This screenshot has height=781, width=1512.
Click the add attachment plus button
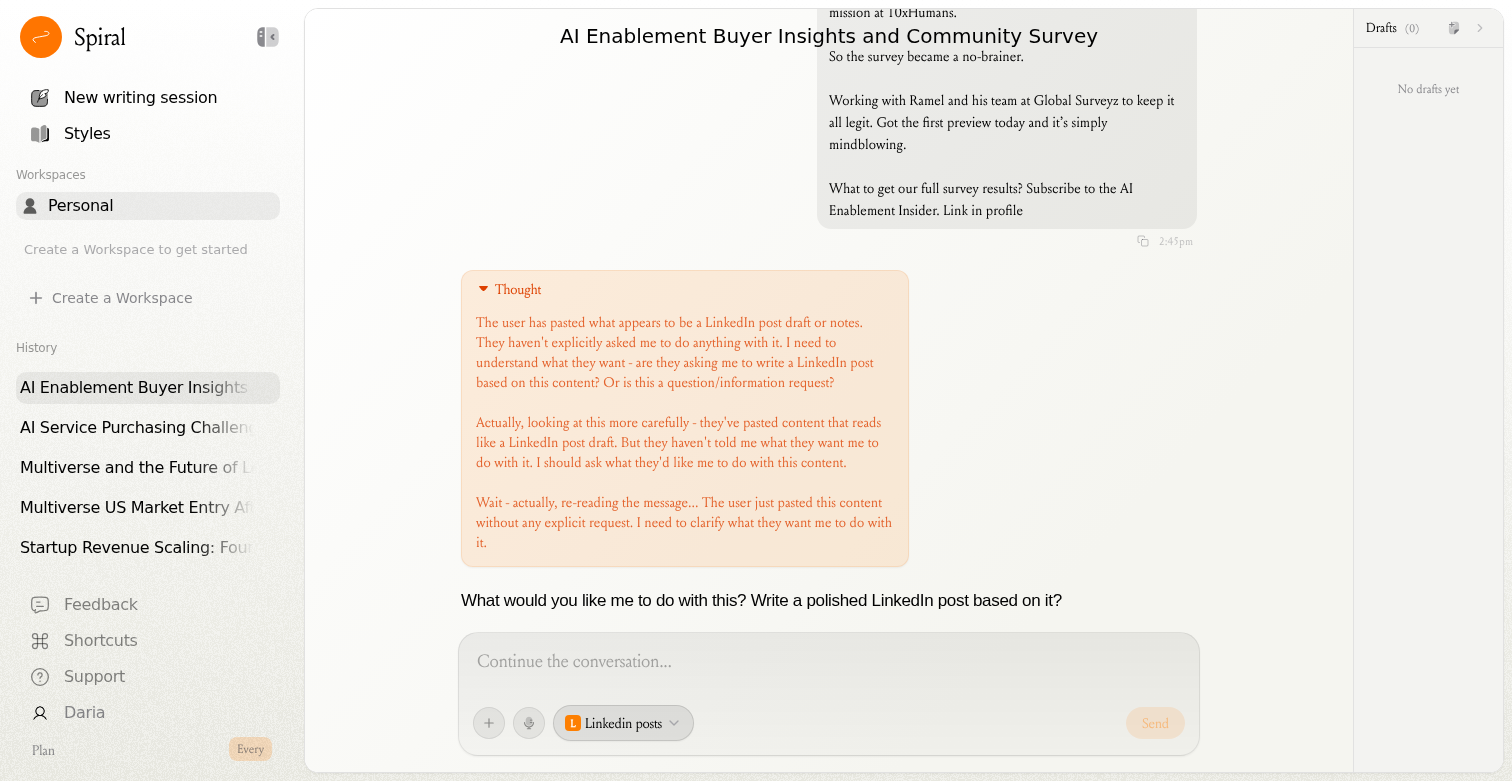(489, 723)
